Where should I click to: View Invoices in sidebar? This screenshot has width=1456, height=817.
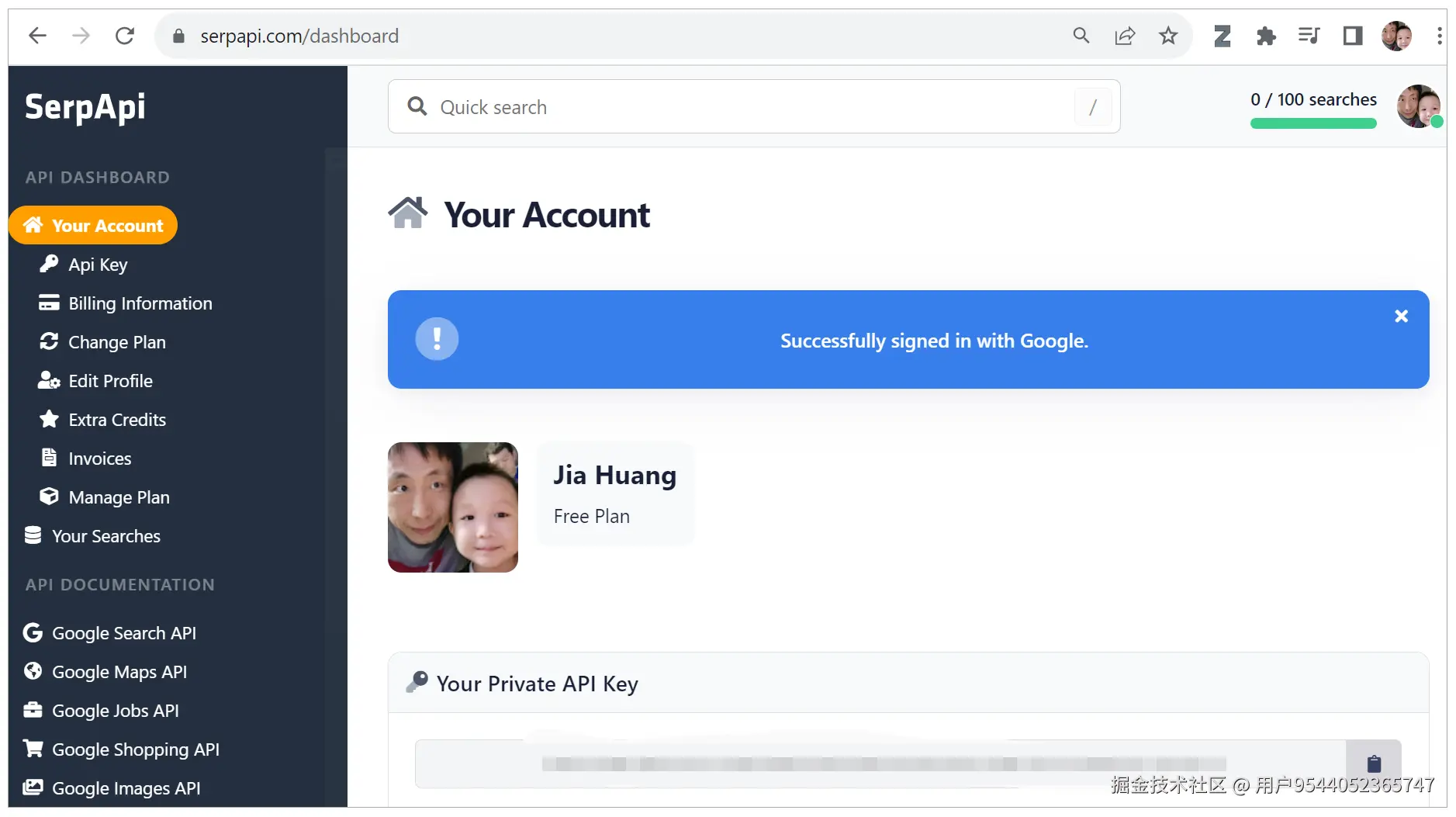99,459
